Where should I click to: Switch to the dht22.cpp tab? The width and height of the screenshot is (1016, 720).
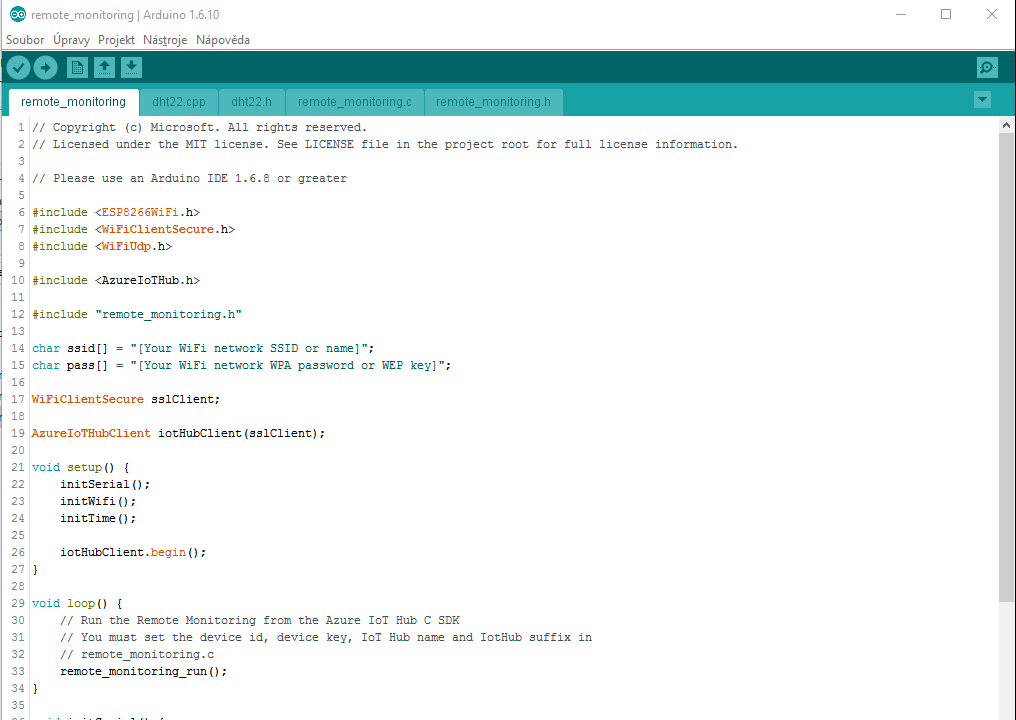tap(179, 102)
